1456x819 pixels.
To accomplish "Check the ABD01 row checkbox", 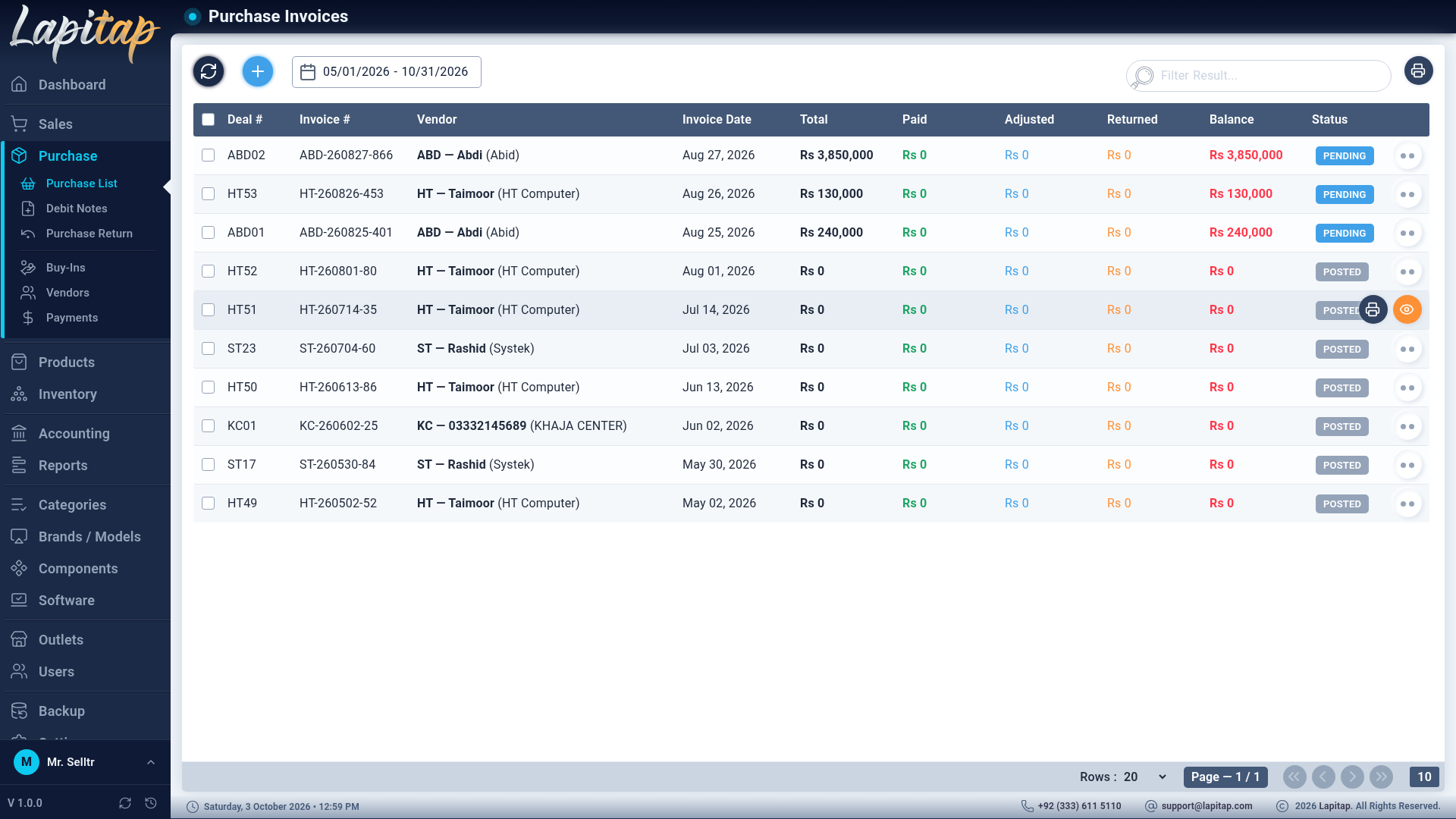I will click(209, 233).
